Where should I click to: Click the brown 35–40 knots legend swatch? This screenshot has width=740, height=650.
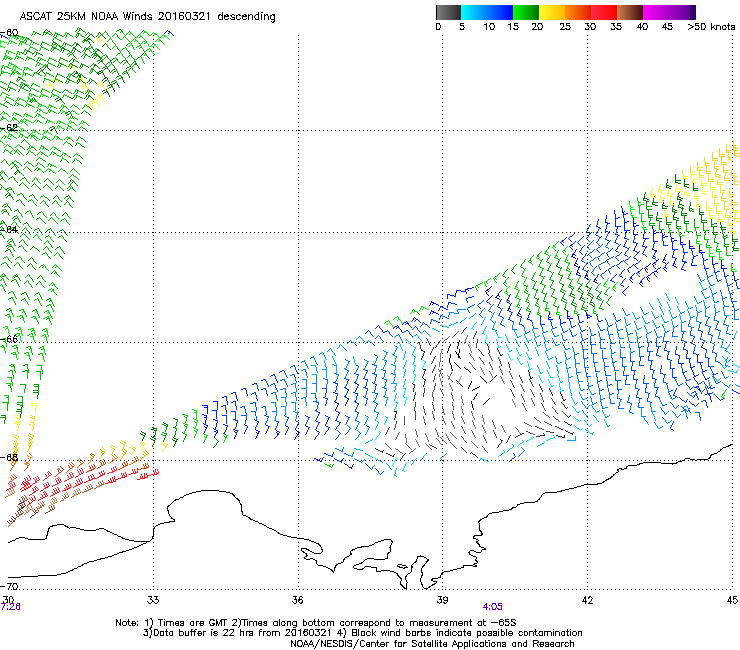pos(630,12)
